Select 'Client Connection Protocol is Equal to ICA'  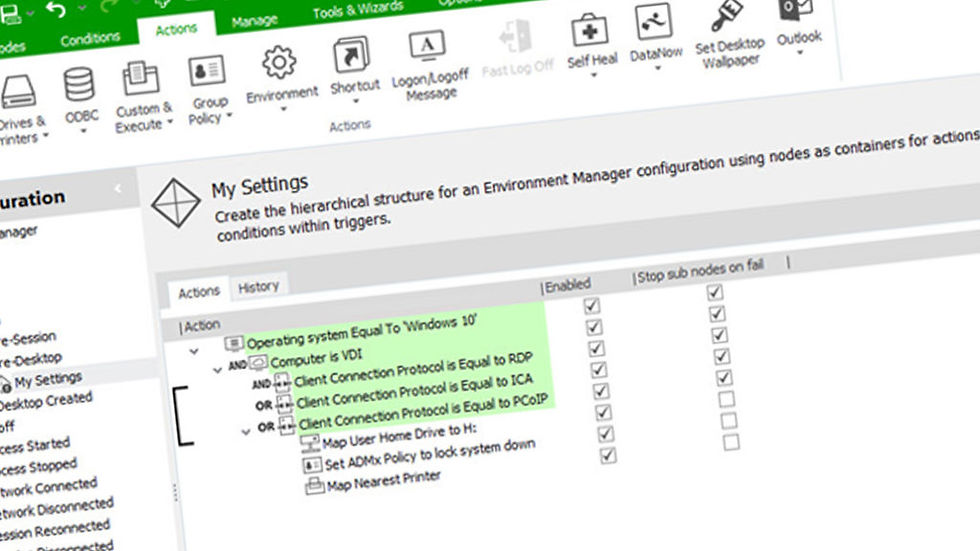[x=414, y=392]
